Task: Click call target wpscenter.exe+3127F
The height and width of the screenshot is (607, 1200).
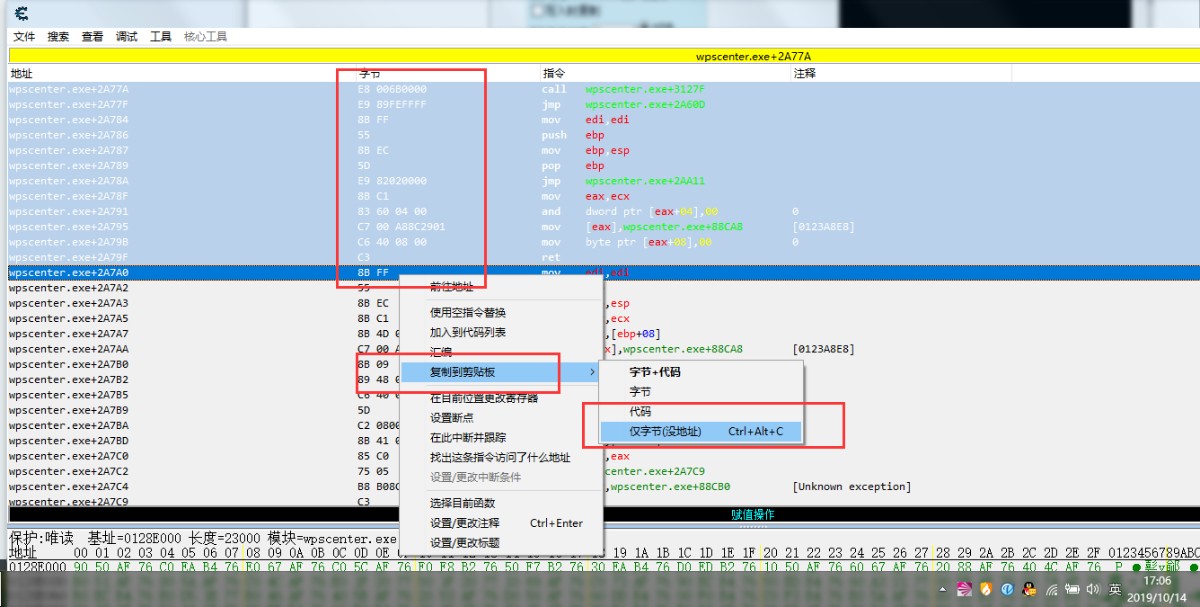Action: 646,89
